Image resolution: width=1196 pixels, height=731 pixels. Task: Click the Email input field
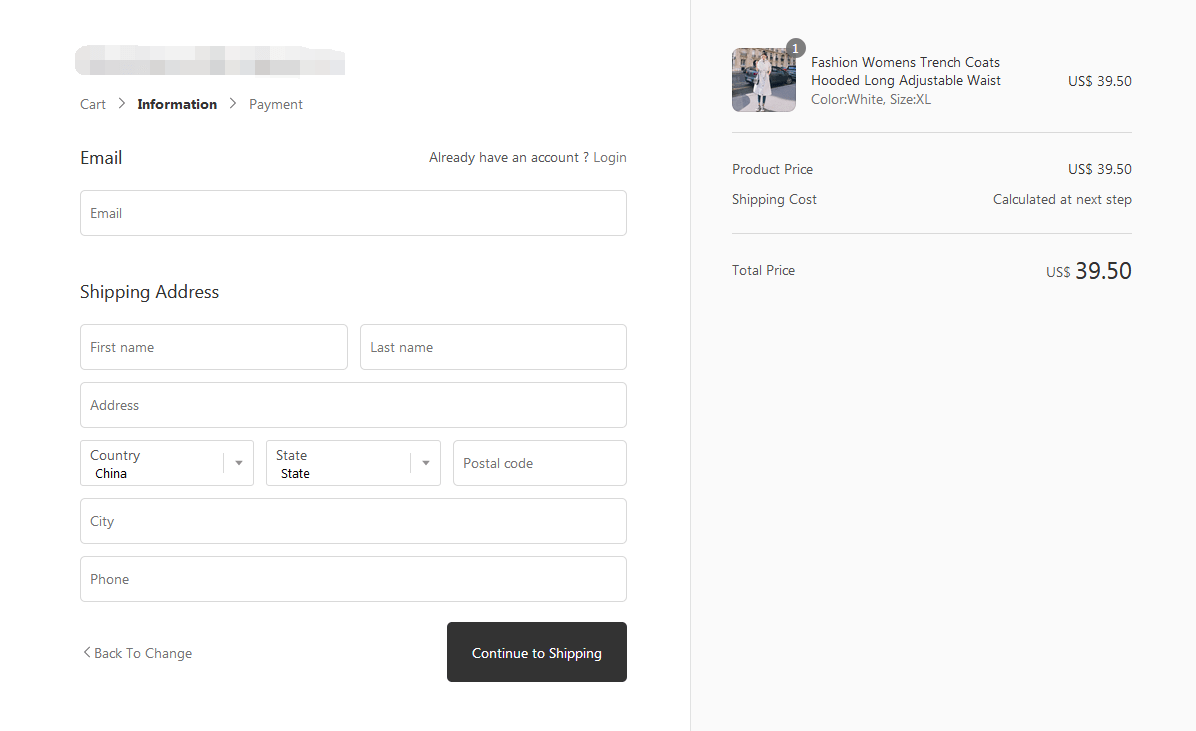353,213
